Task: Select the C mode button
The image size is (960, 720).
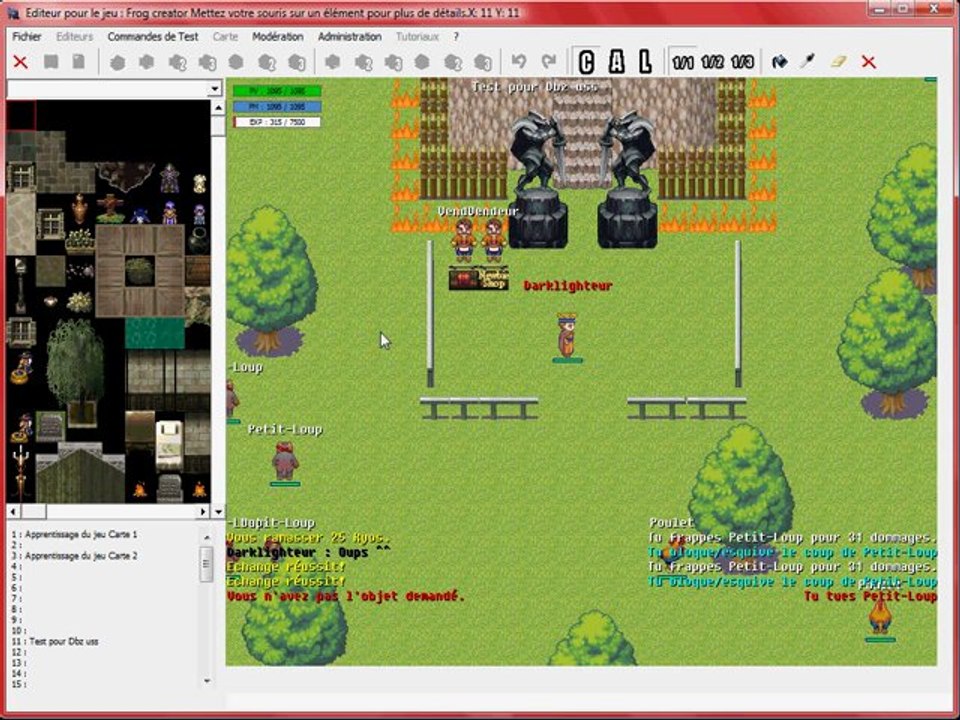Action: pyautogui.click(x=586, y=62)
